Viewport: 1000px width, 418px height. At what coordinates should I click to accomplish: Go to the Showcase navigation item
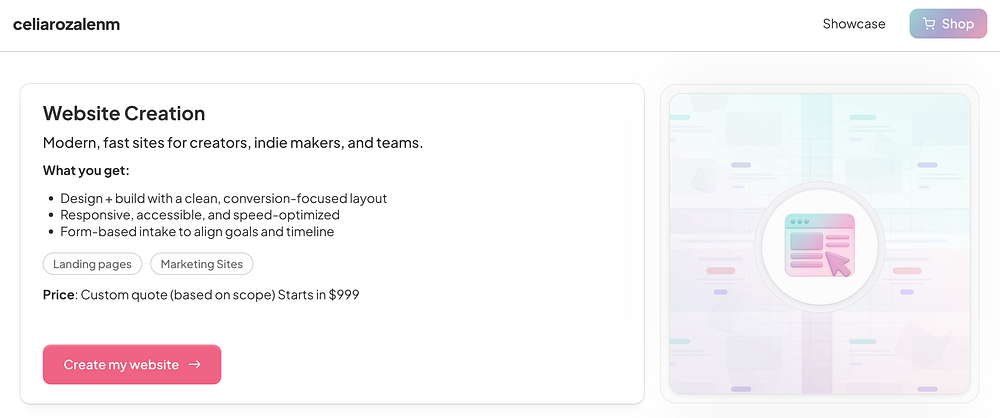pyautogui.click(x=853, y=24)
